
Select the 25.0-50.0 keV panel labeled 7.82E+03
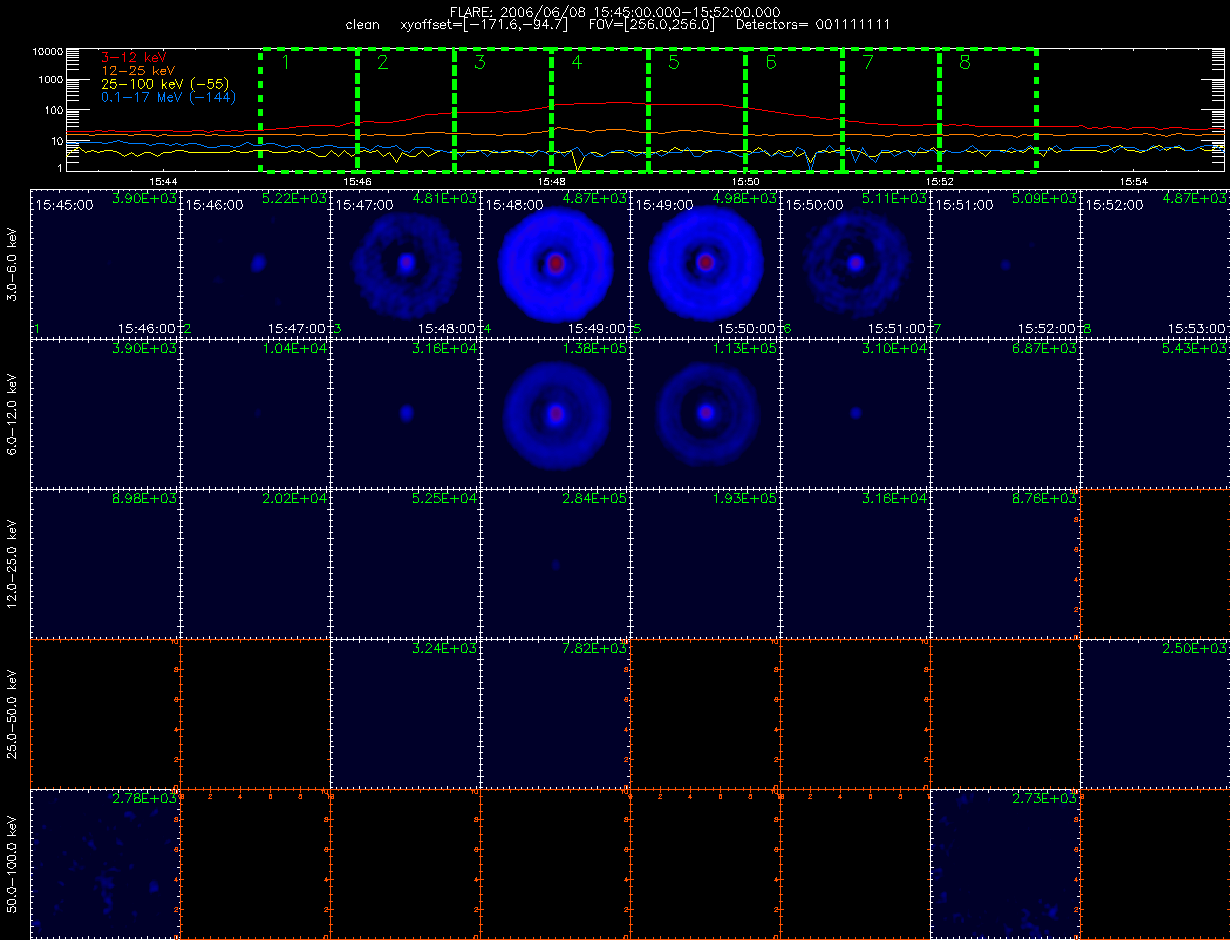tap(555, 713)
